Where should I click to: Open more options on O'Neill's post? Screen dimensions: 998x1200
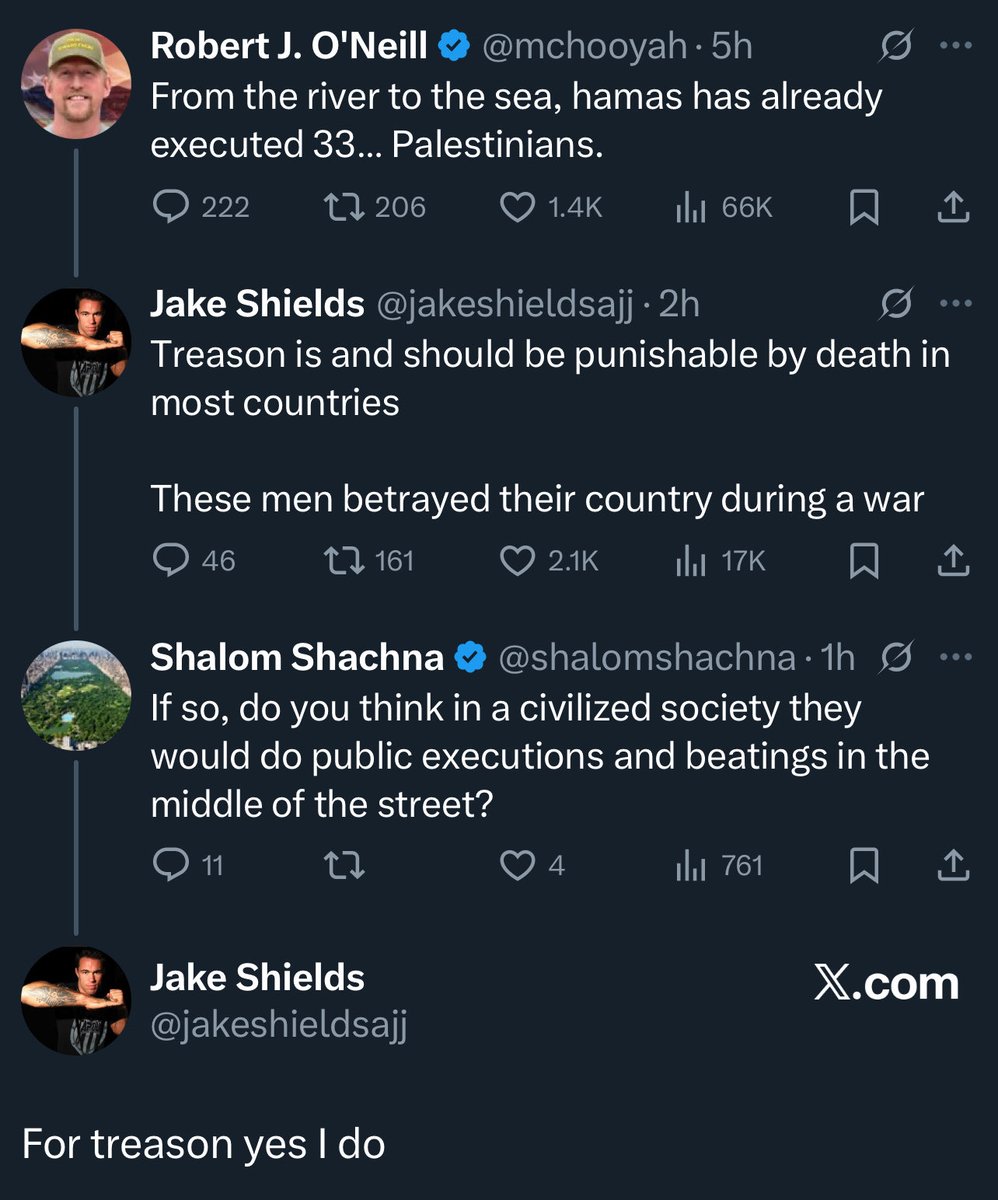coord(957,46)
